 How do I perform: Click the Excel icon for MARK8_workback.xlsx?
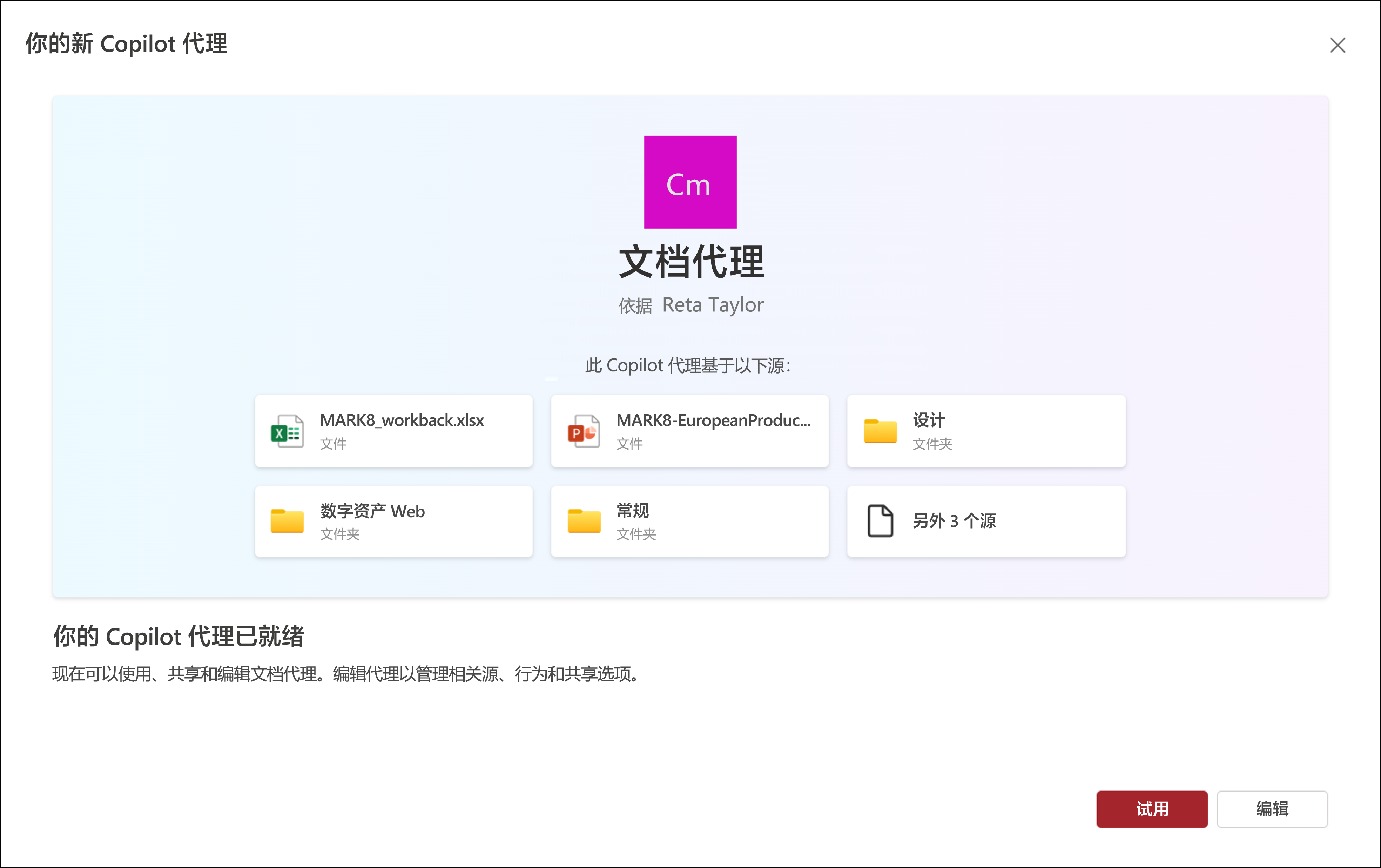[287, 431]
